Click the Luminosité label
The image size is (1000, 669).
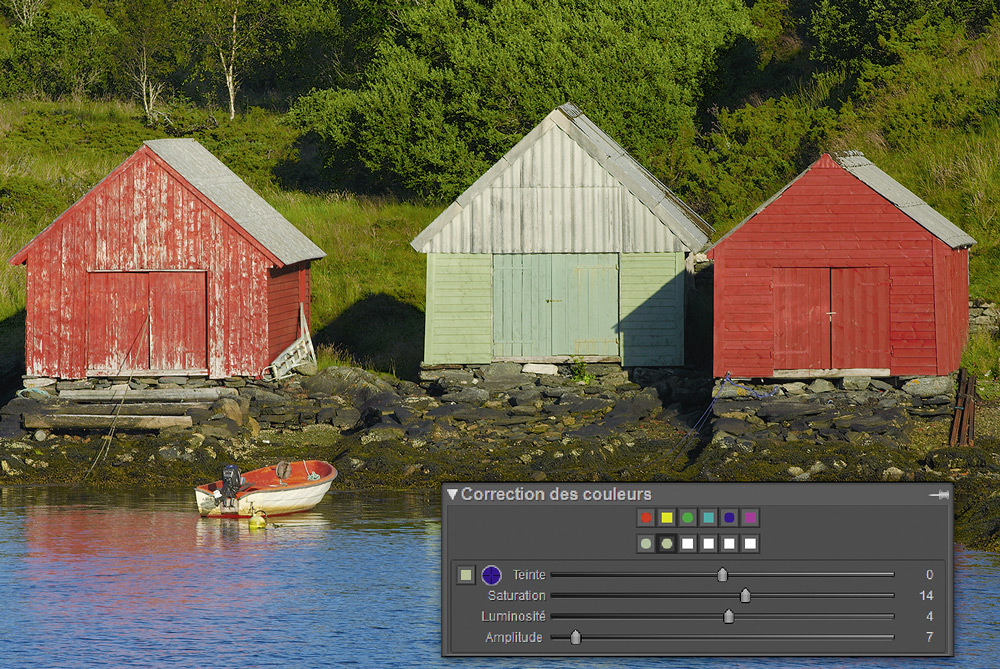pyautogui.click(x=513, y=617)
